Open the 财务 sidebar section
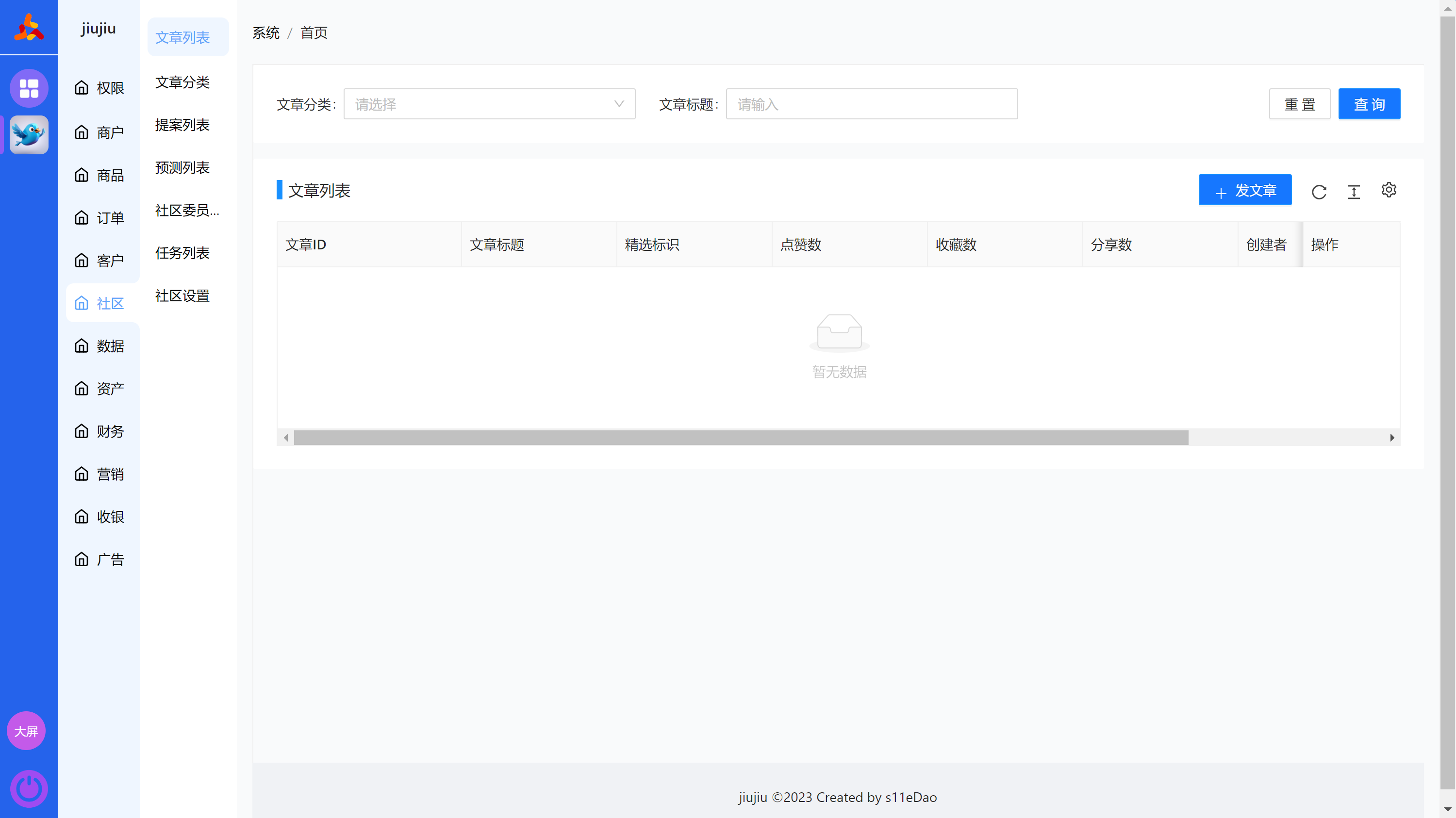The height and width of the screenshot is (818, 1456). click(x=99, y=432)
